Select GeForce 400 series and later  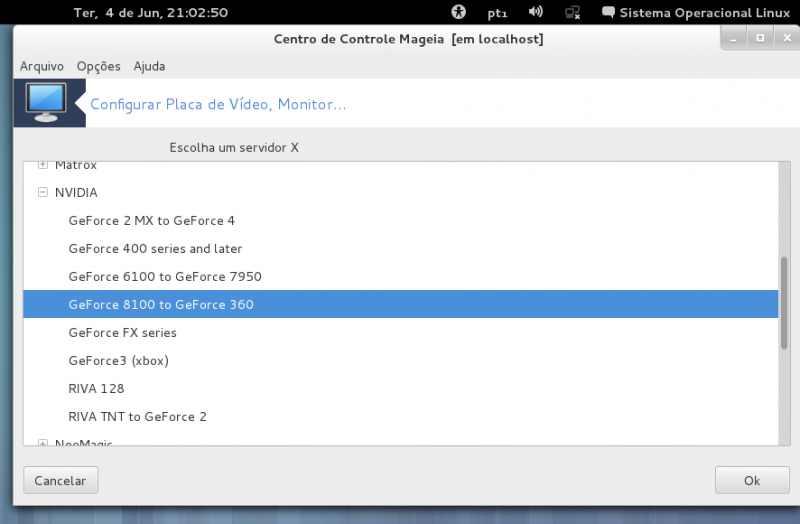401,248
